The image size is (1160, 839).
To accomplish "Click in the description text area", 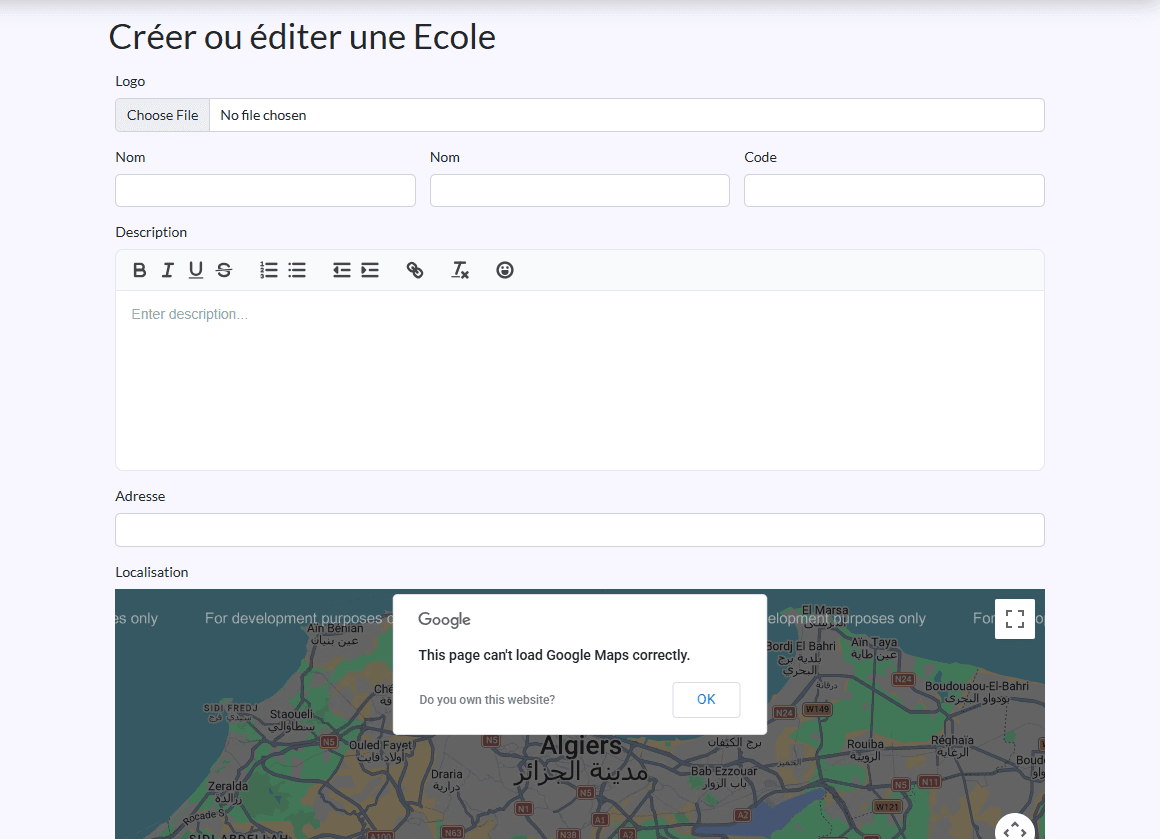I will [x=580, y=380].
